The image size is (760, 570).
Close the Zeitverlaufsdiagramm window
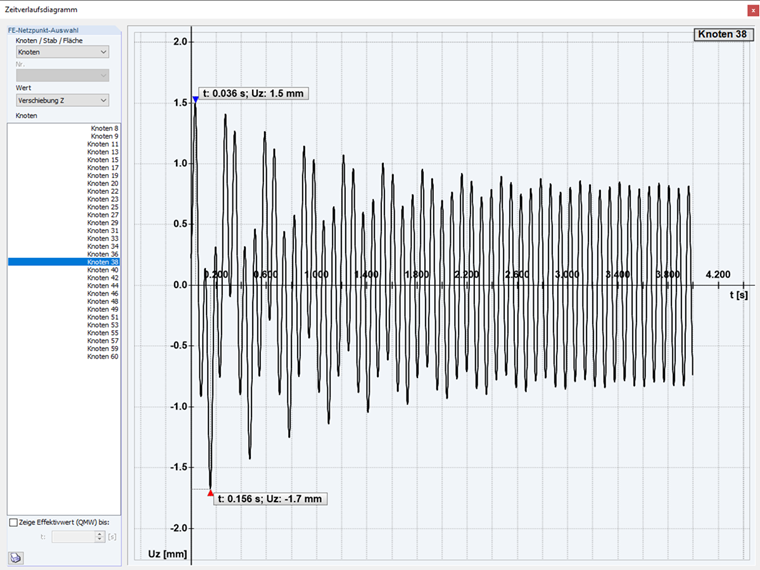click(x=754, y=10)
